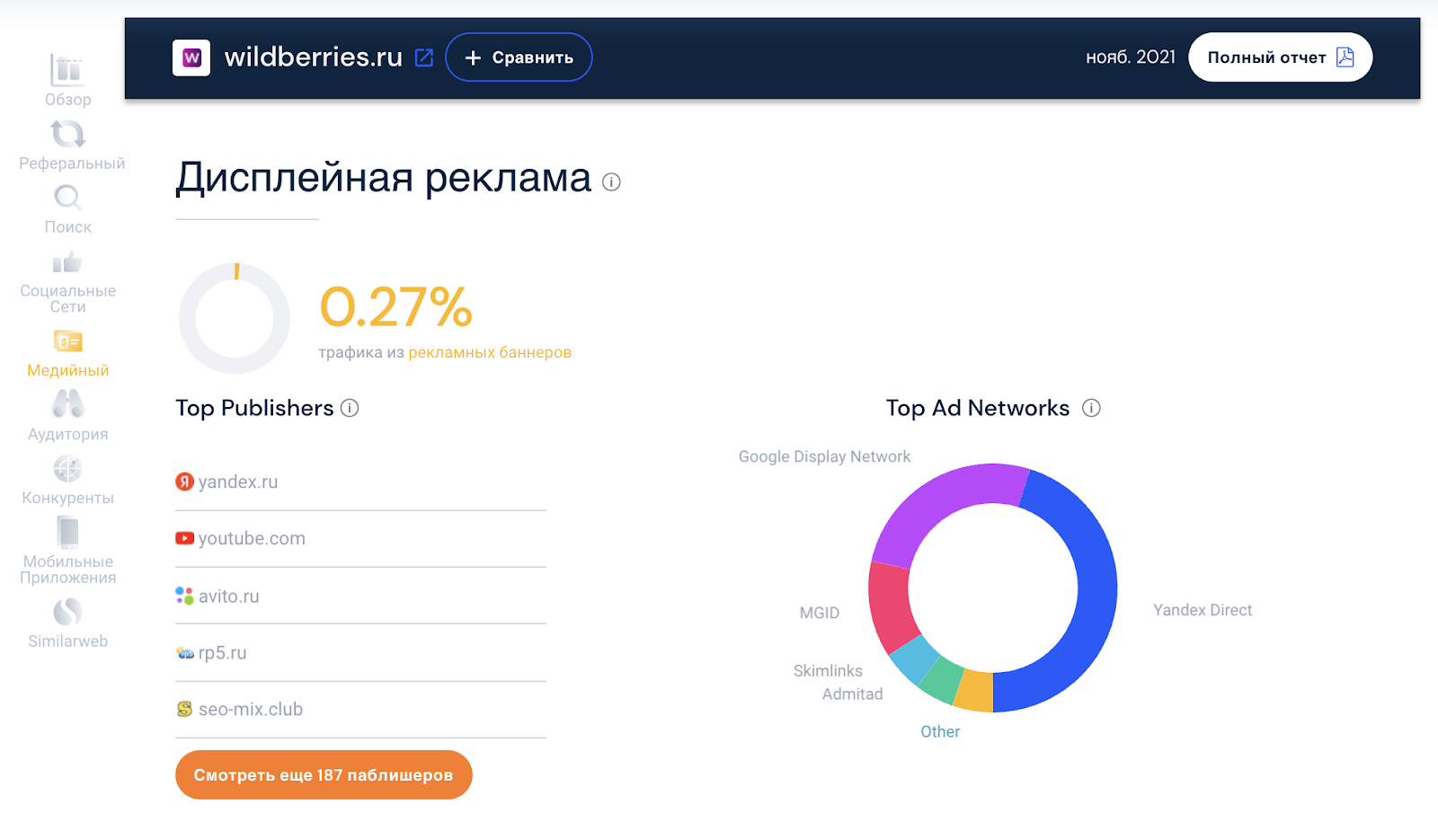1438x840 pixels.
Task: Click info icon next to Дисплейная реклама
Action: [611, 182]
